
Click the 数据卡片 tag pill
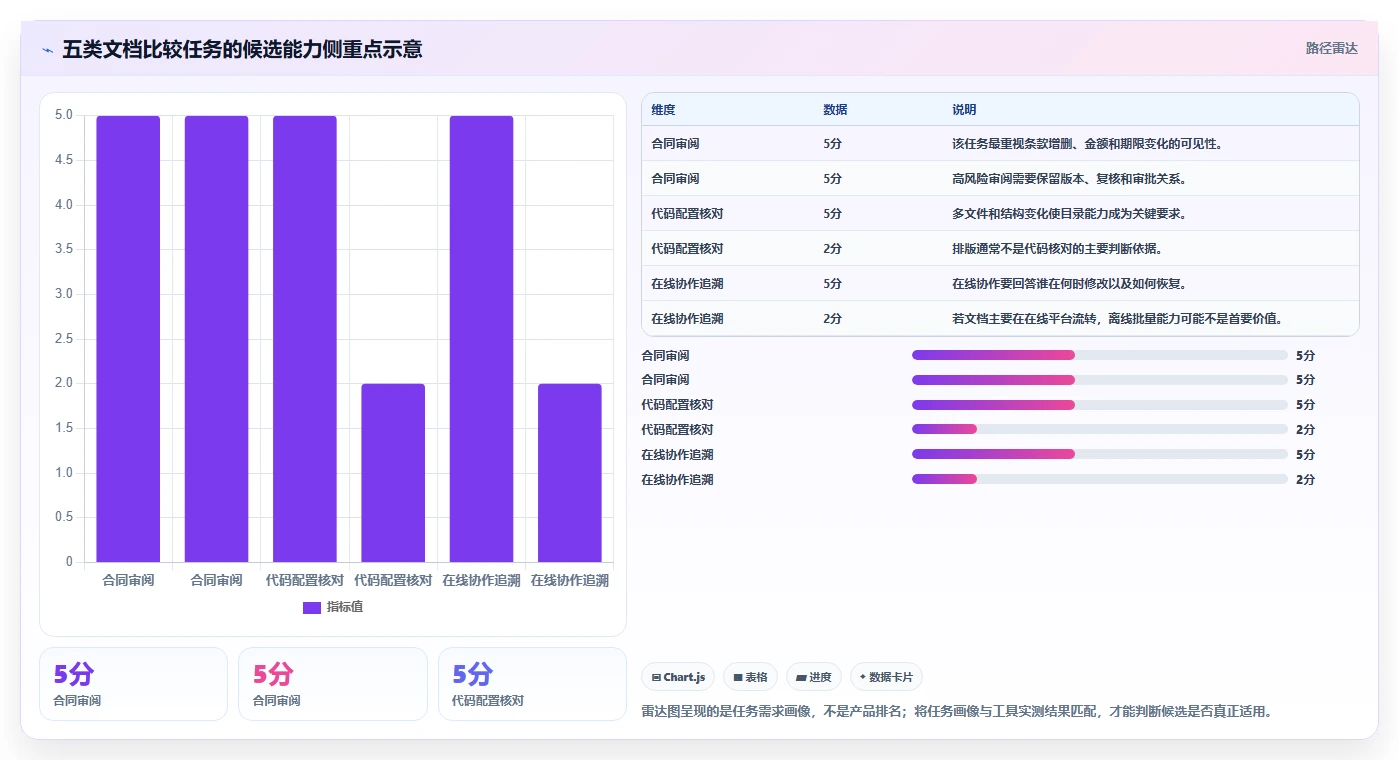pos(886,677)
